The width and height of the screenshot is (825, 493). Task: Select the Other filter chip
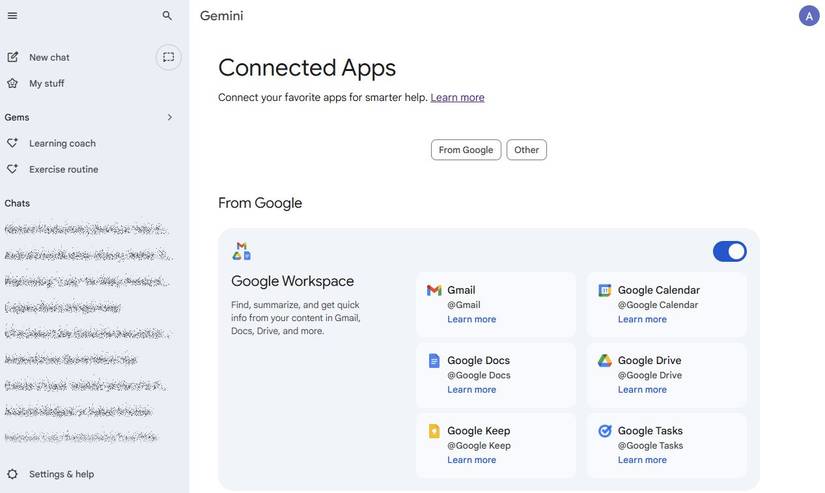pyautogui.click(x=526, y=150)
